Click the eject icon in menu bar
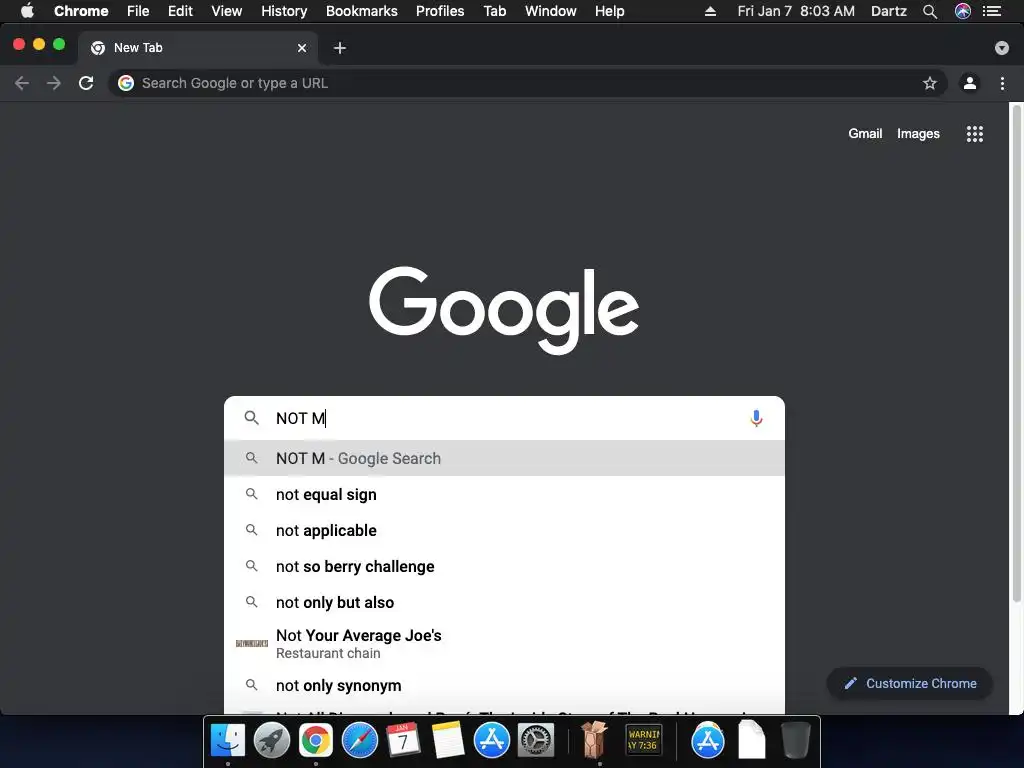Viewport: 1024px width, 768px height. (x=711, y=11)
